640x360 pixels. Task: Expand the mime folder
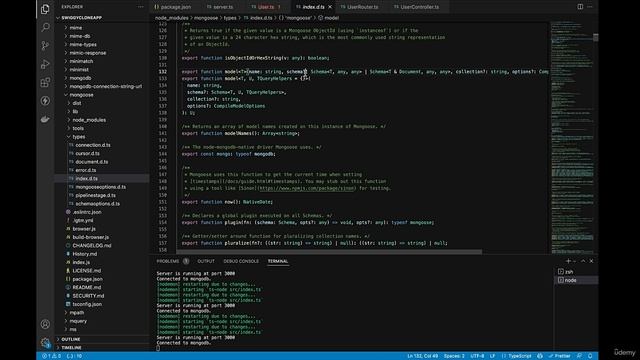click(76, 28)
